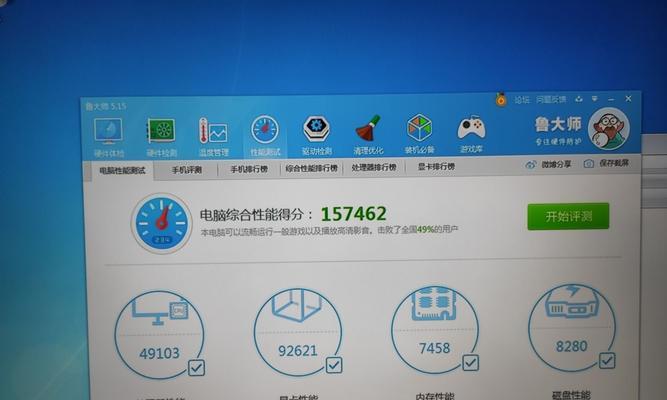
Task: Open 装机必备 essential software cube icon
Action: (x=419, y=134)
